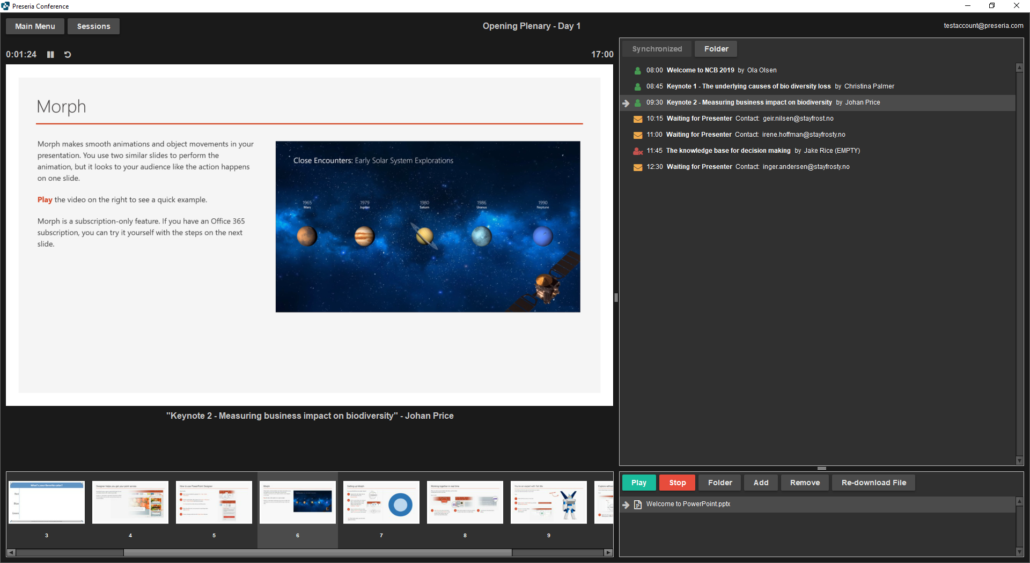Click the envelope icon beside the 11:00 slot
Viewport: 1030px width, 563px height.
(637, 135)
